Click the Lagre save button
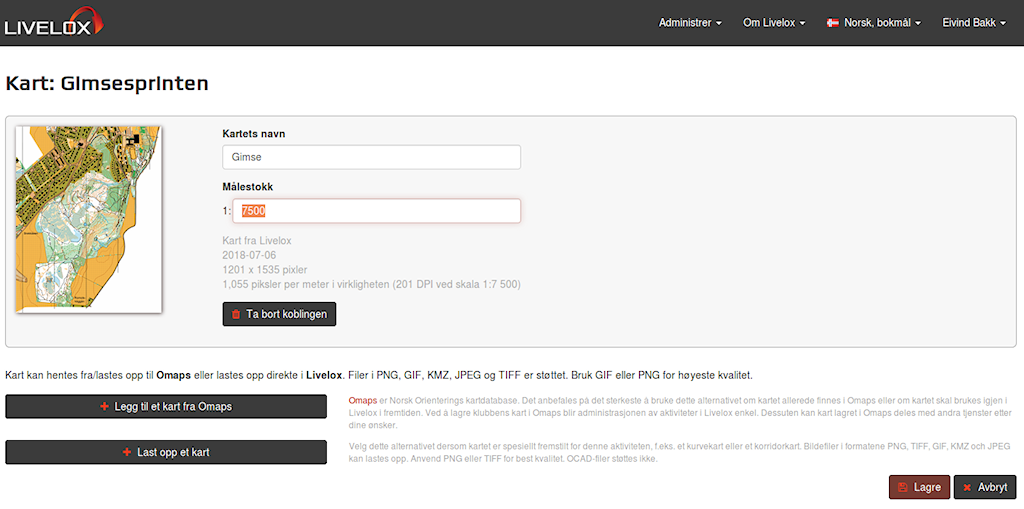Image resolution: width=1024 pixels, height=509 pixels. [x=920, y=487]
